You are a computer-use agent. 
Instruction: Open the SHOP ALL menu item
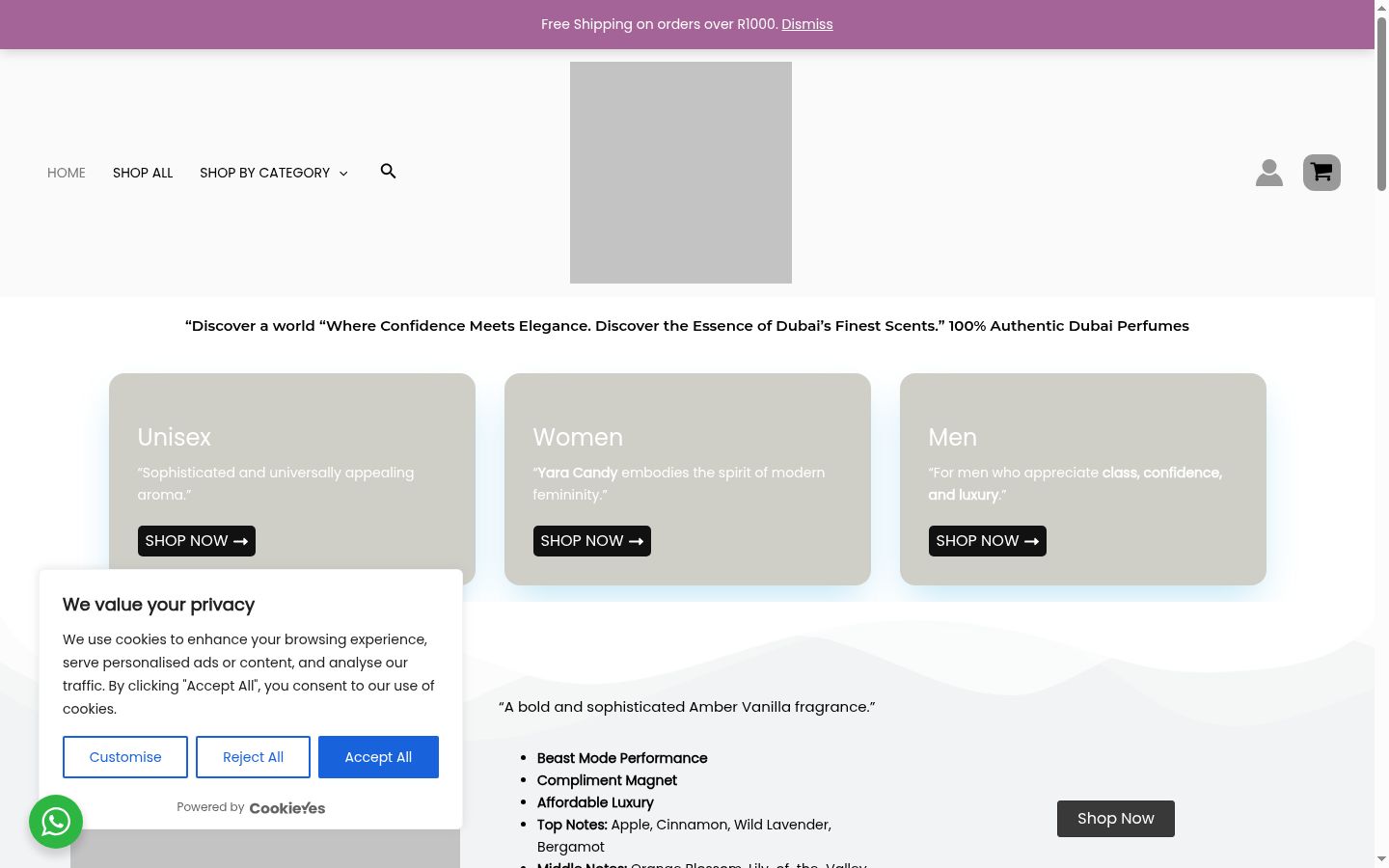(143, 173)
